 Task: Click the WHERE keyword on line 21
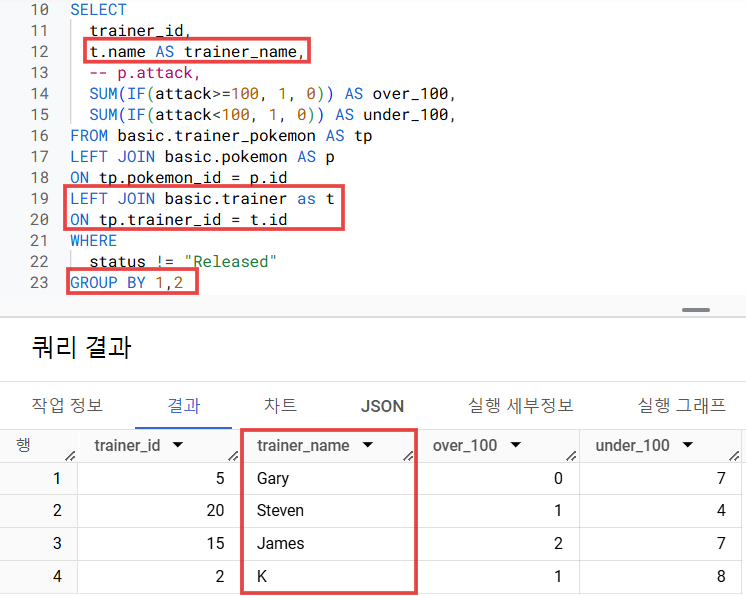click(x=94, y=241)
